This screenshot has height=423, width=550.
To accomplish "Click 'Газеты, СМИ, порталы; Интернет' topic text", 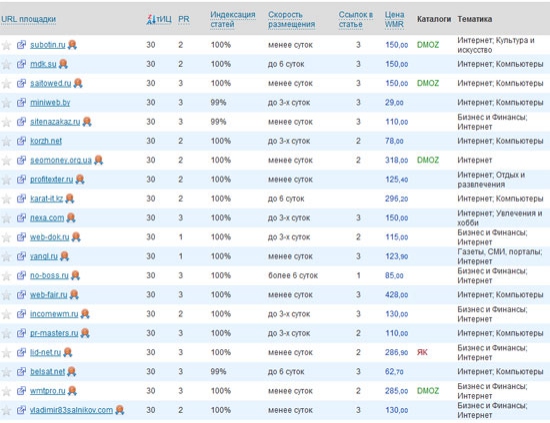I will point(500,256).
